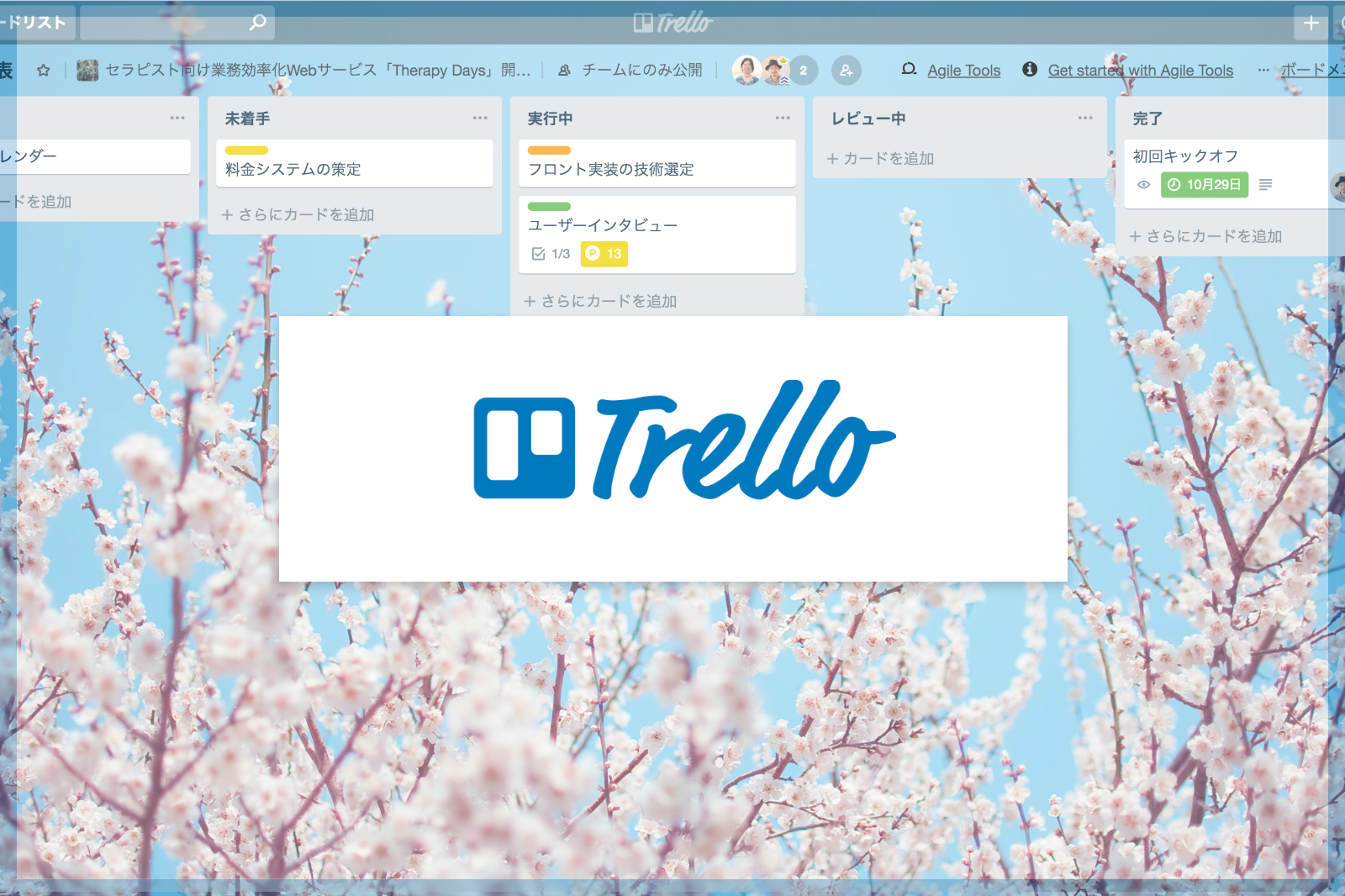Open card 初回キックオフ
The height and width of the screenshot is (896, 1345).
coord(1234,174)
